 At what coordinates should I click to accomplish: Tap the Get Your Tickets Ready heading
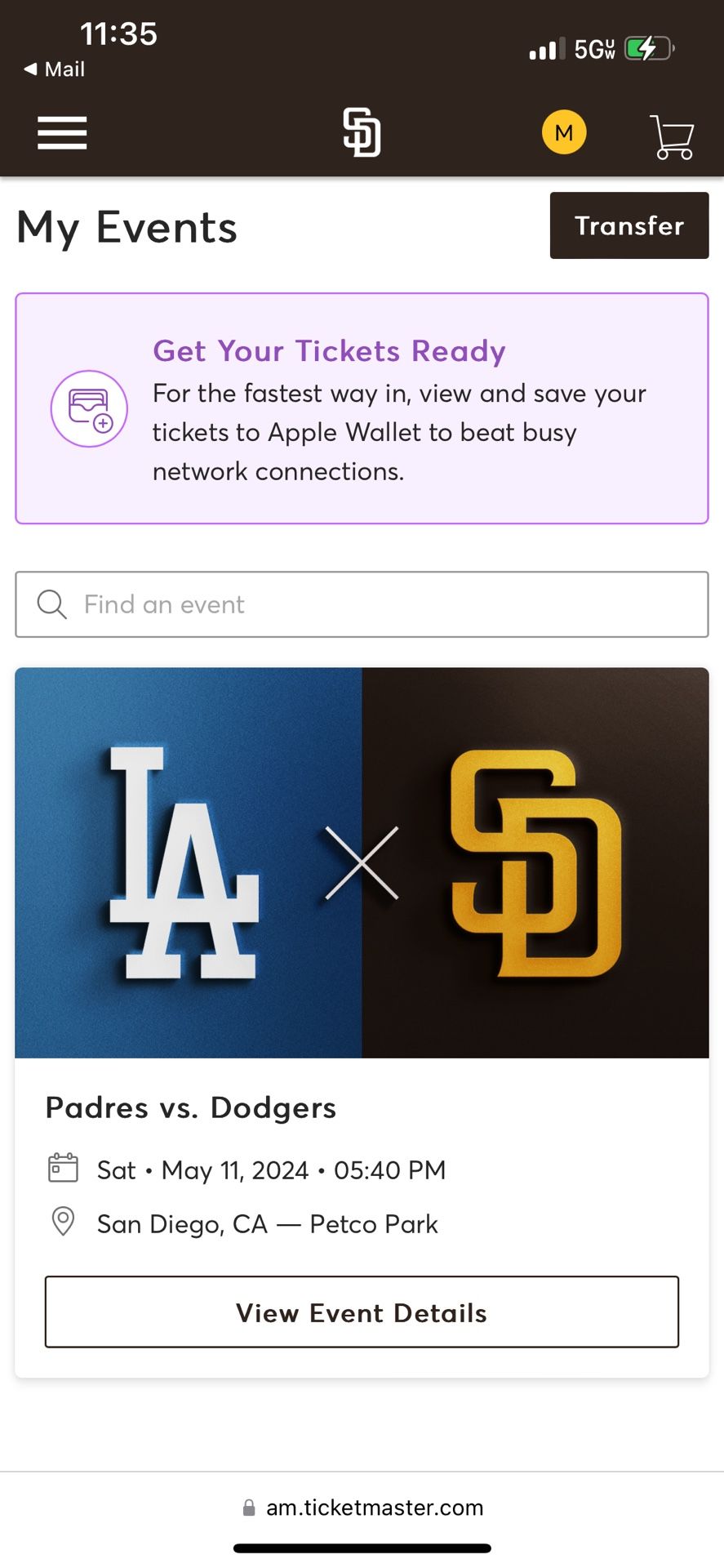[329, 351]
